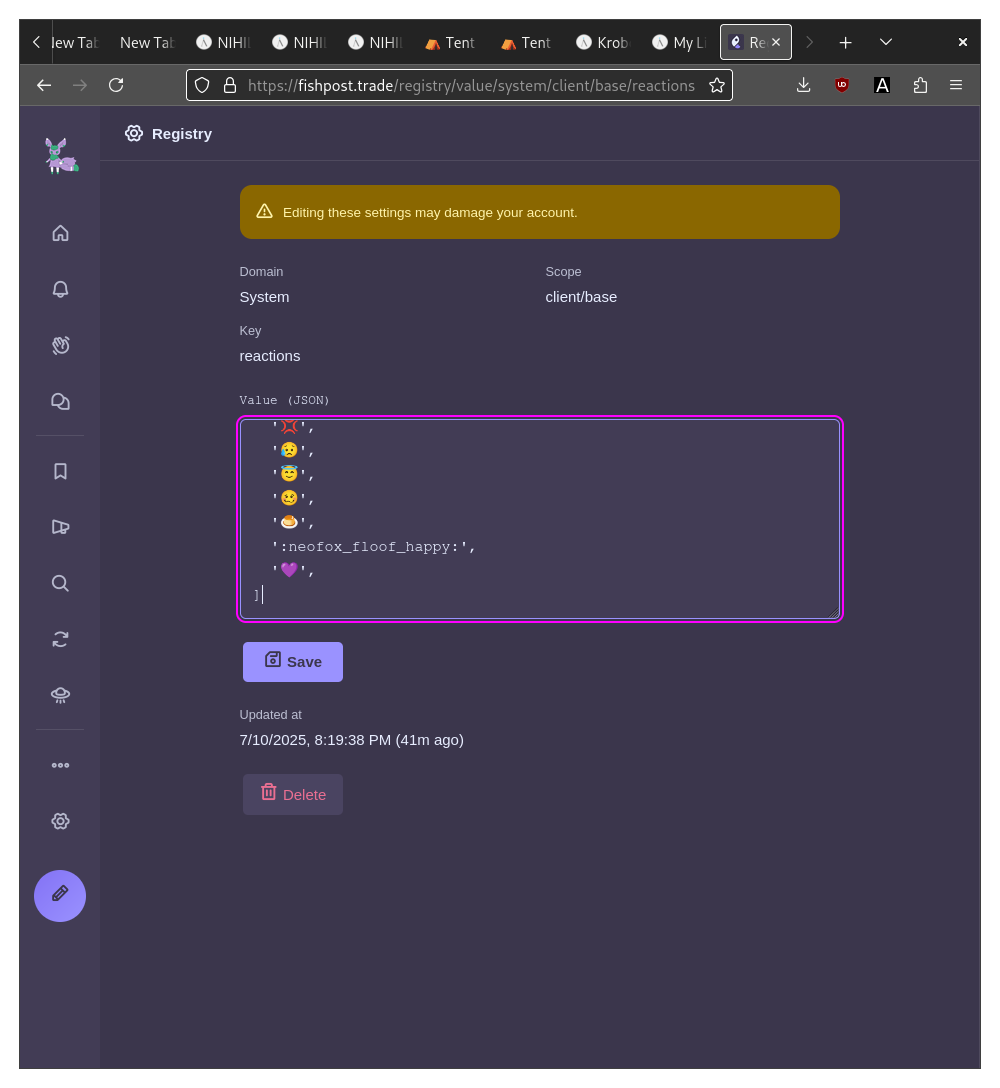
Task: Click the halo angel emoji line
Action: tap(292, 474)
